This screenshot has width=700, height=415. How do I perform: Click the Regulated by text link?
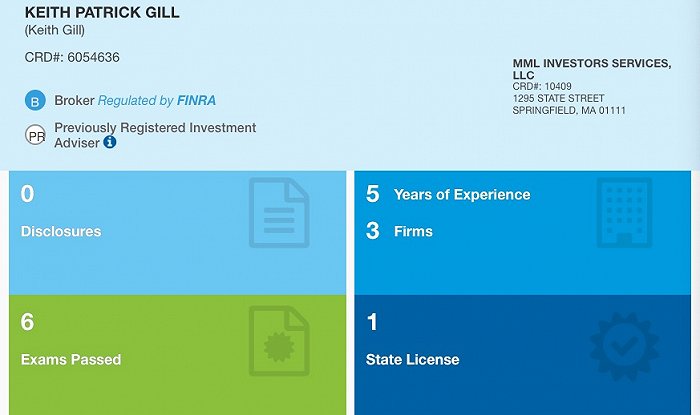pos(135,101)
